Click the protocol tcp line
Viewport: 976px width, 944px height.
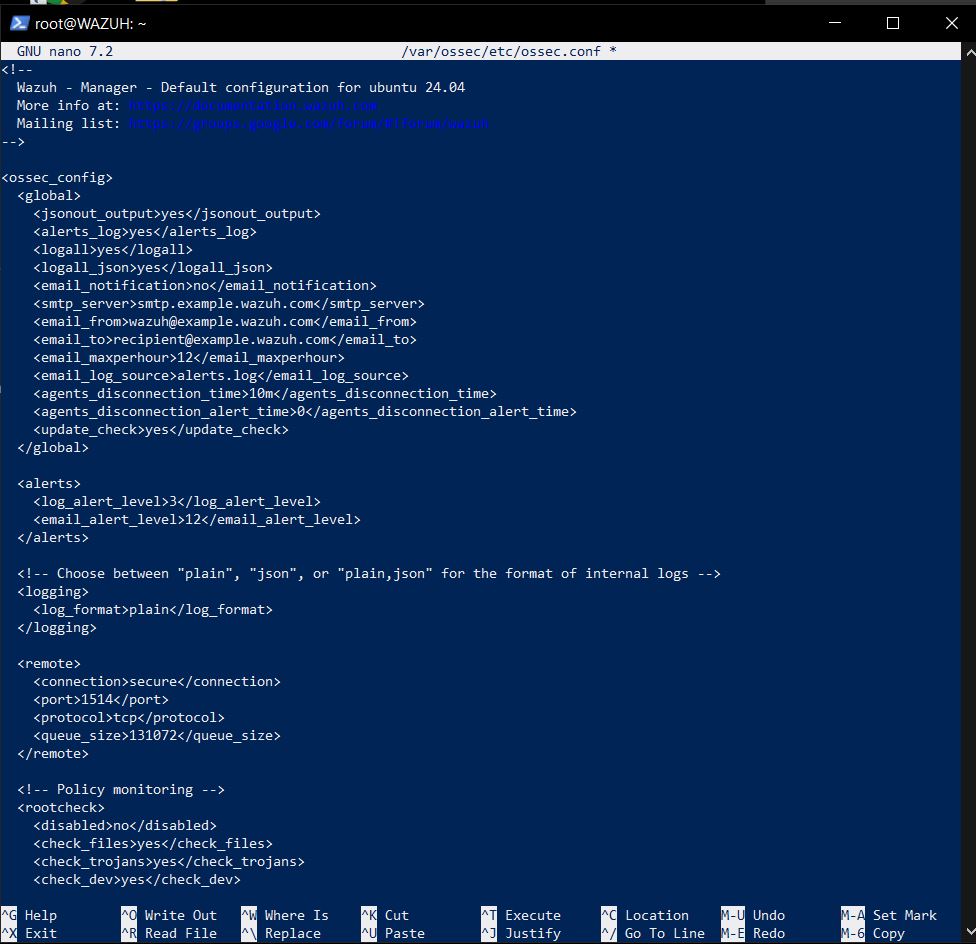tap(129, 718)
